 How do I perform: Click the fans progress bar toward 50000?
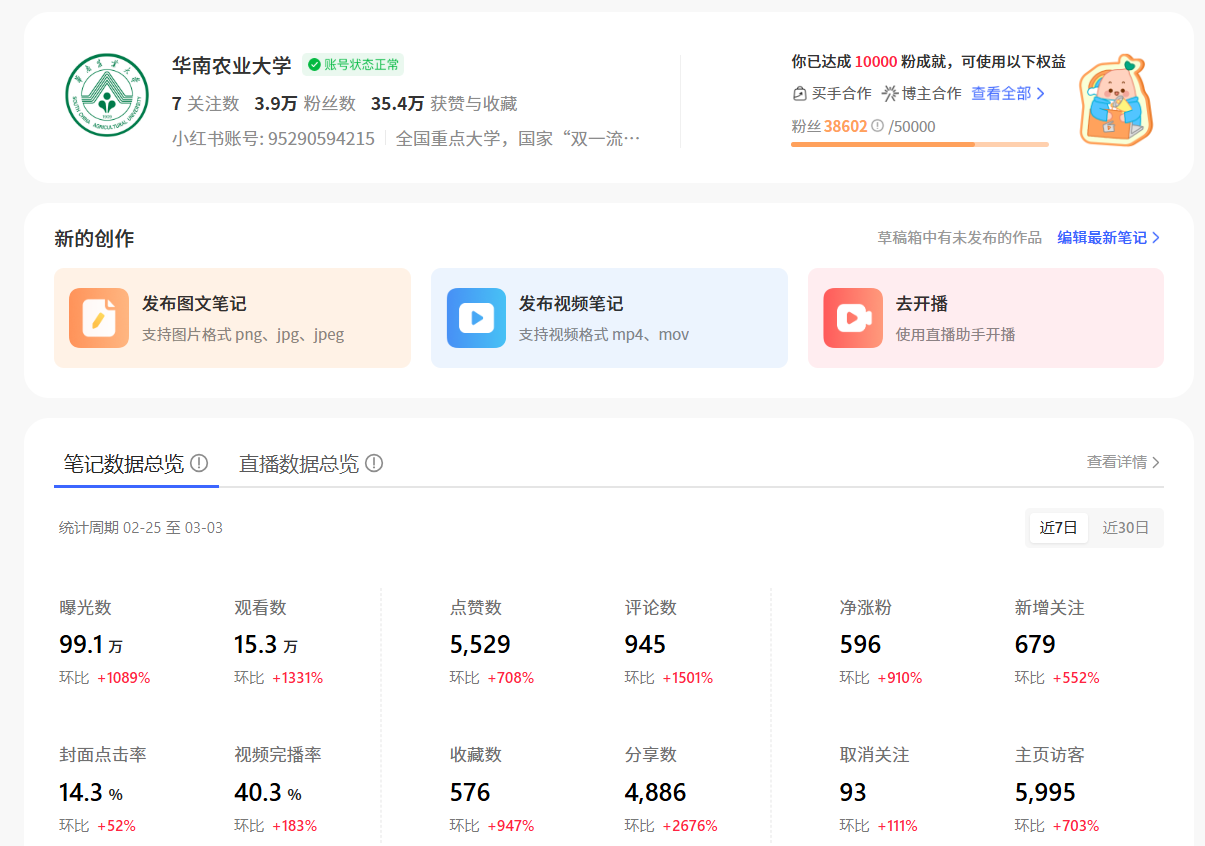click(920, 144)
